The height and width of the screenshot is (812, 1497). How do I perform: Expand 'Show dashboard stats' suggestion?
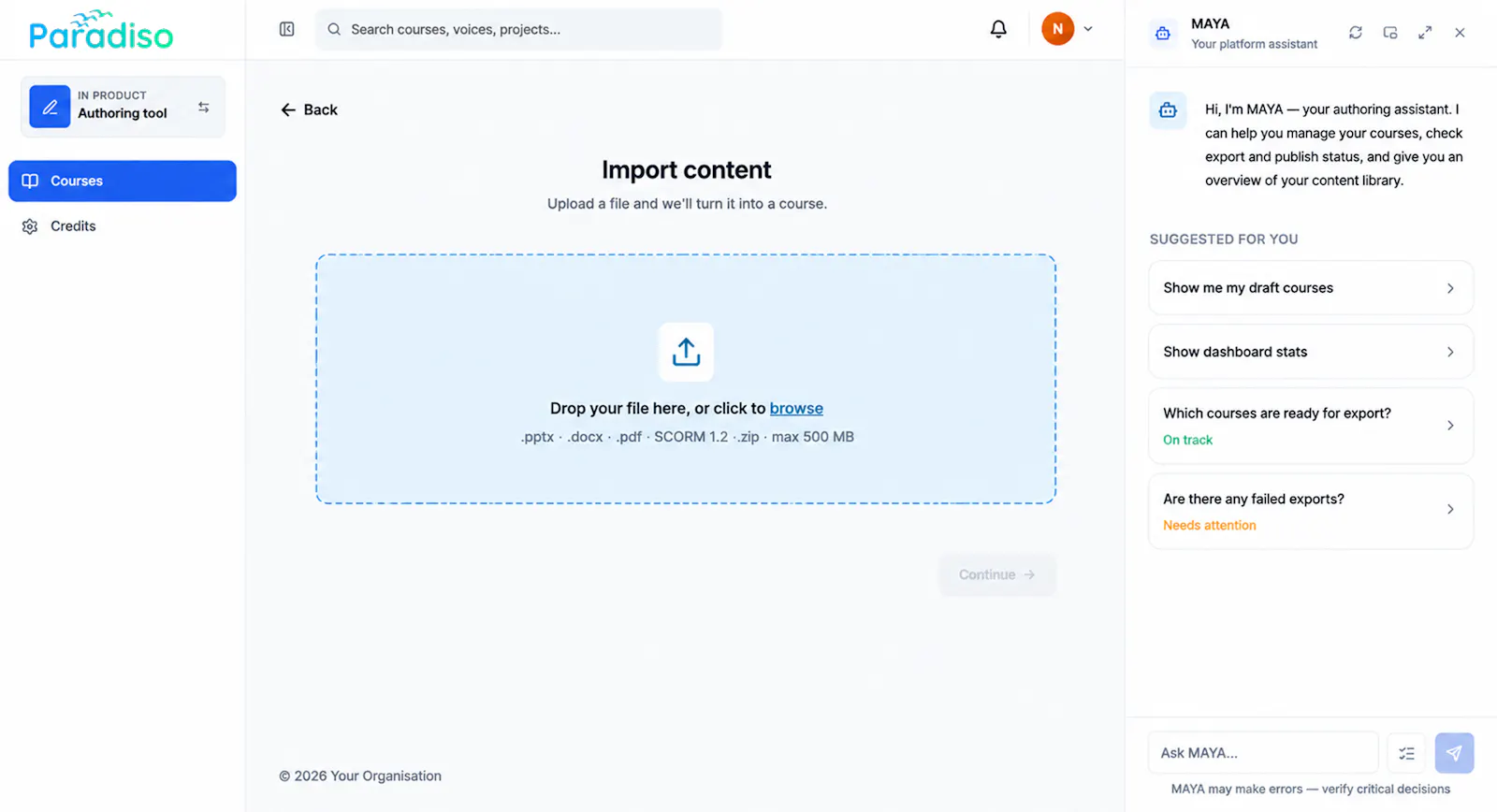pos(1310,352)
